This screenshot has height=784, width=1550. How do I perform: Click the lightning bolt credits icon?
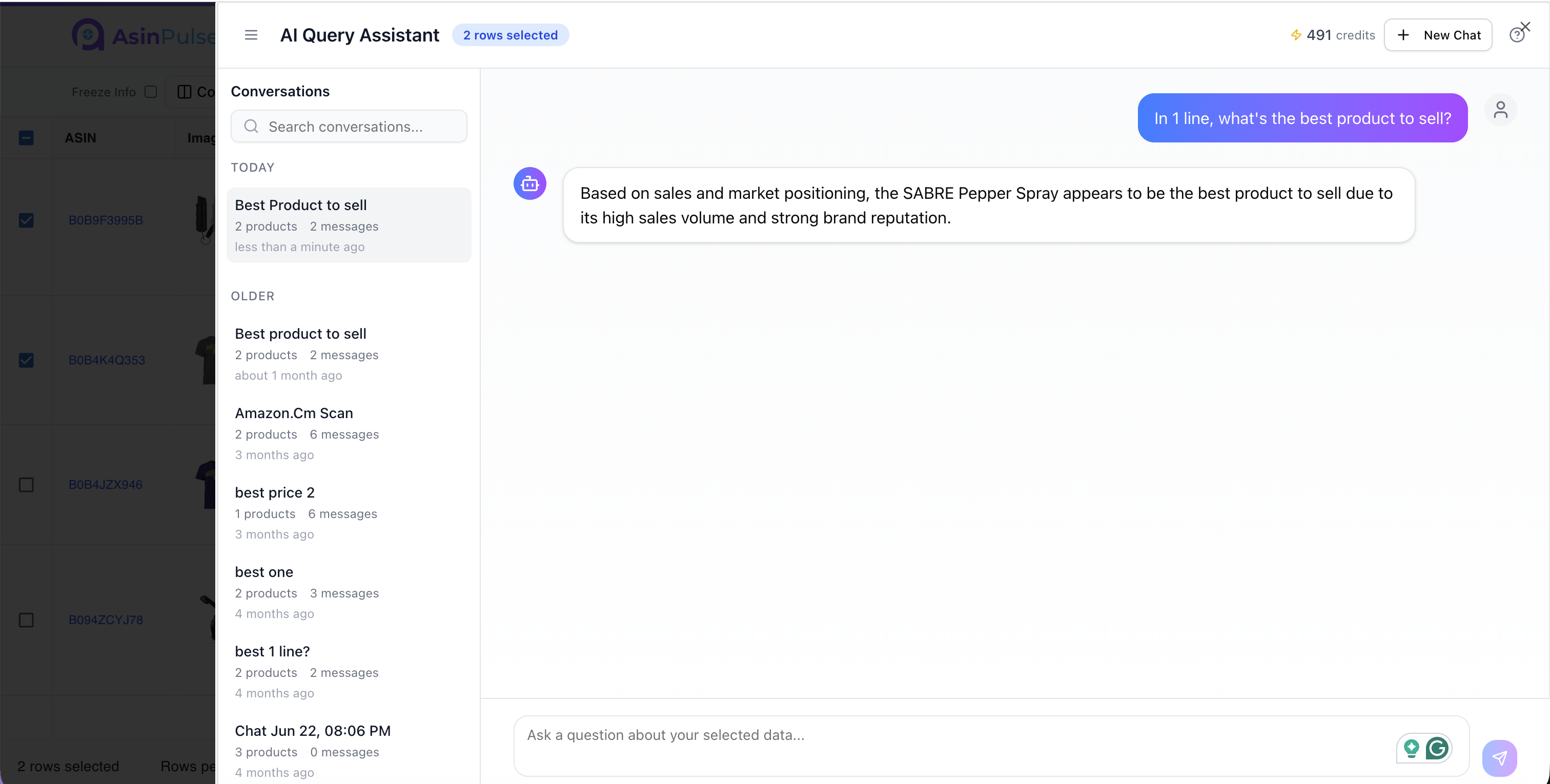coord(1296,35)
